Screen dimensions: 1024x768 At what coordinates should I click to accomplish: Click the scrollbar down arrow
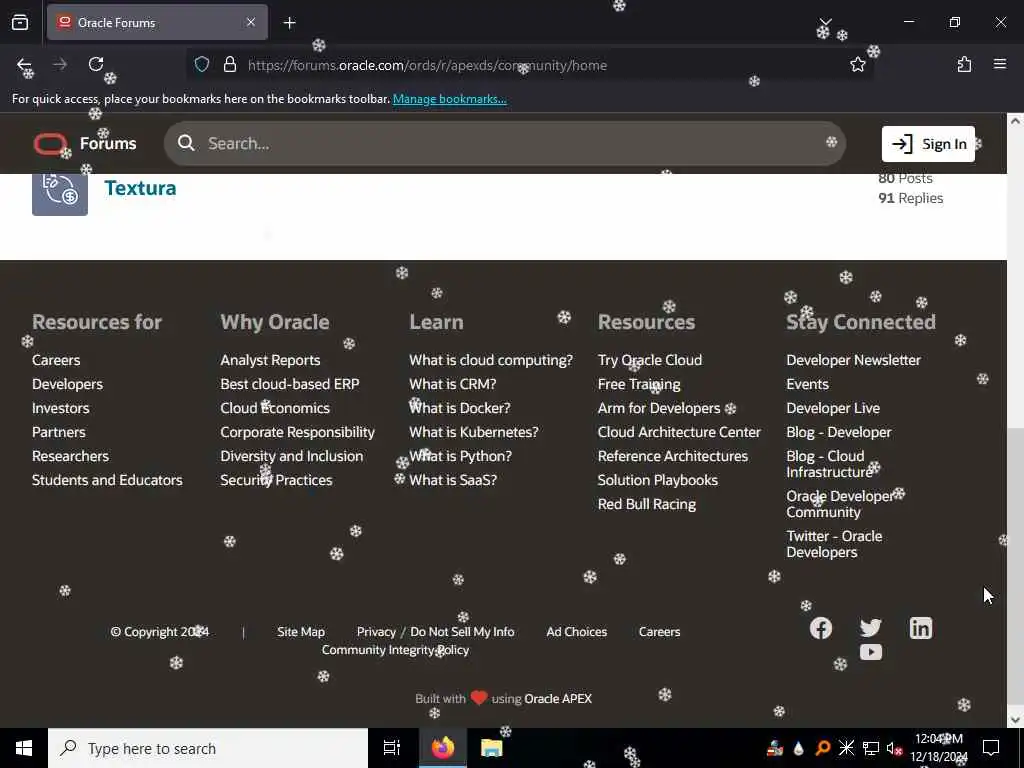(1015, 720)
